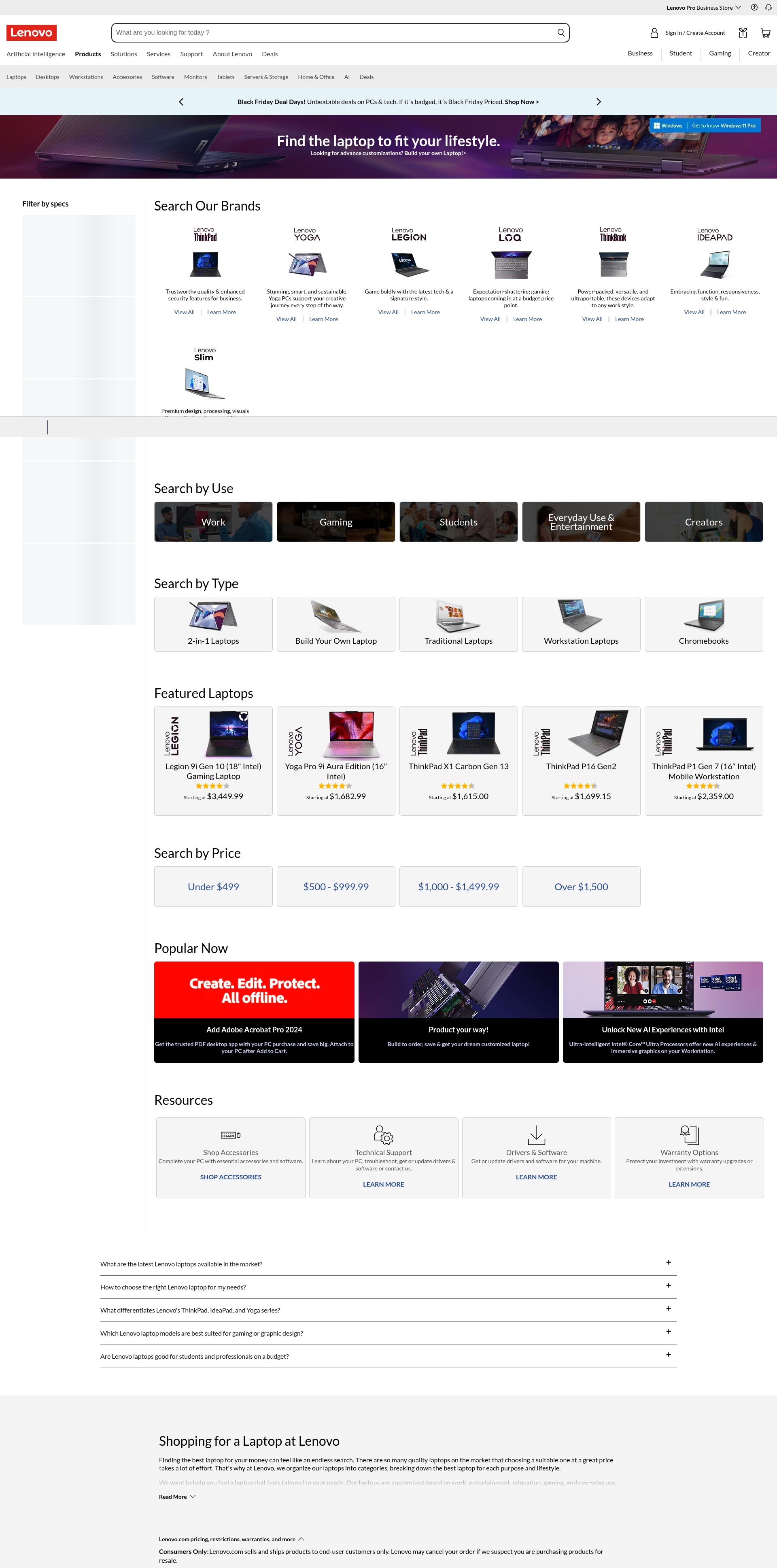This screenshot has width=777, height=1568.
Task: Click the Lenovo logo
Action: pos(32,33)
